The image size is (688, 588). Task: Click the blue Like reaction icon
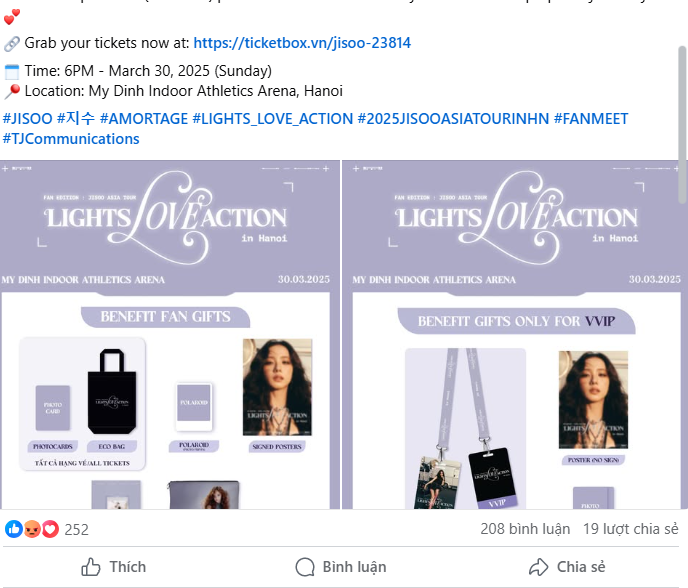click(14, 529)
